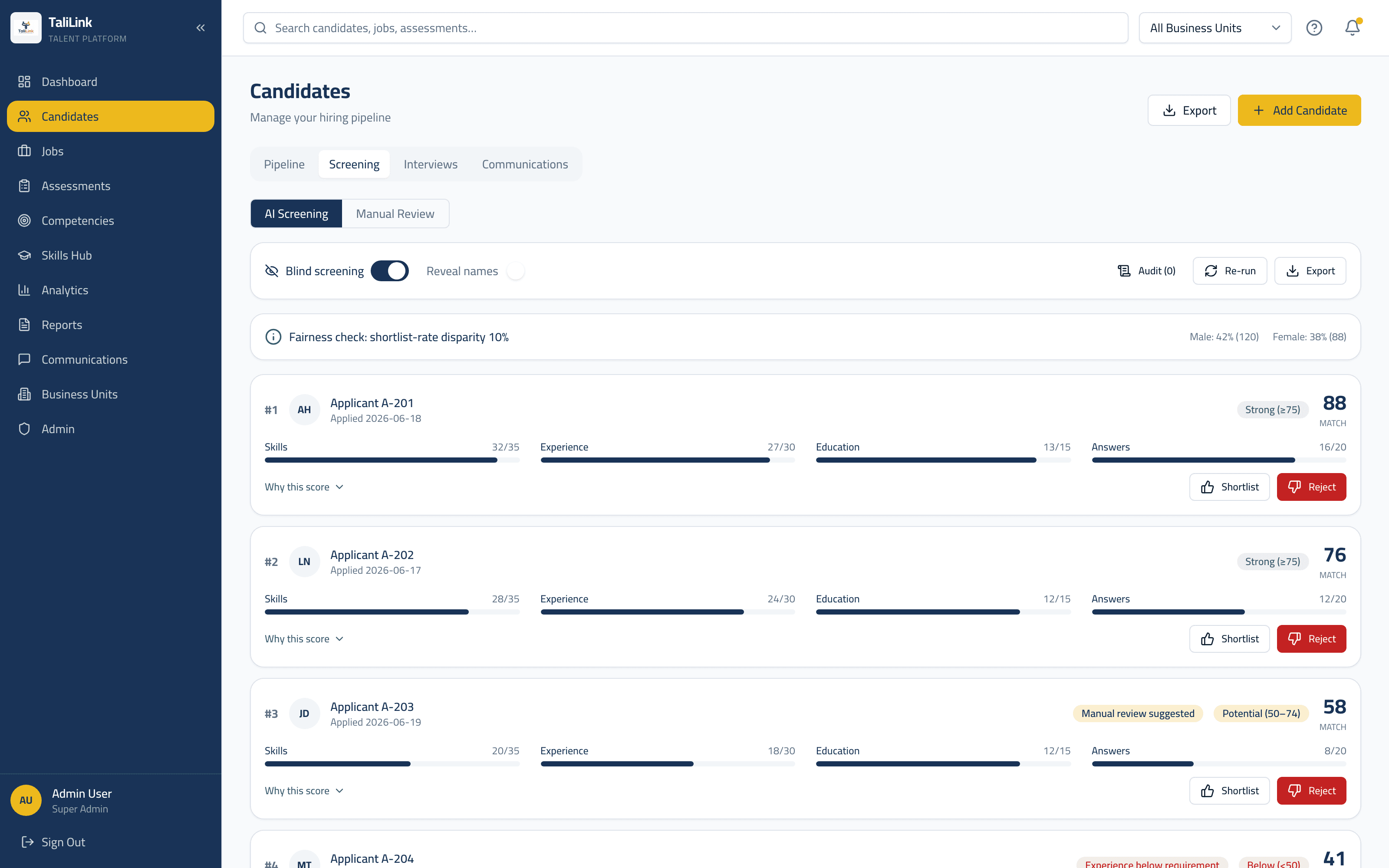Open Analytics in sidebar
The image size is (1389, 868).
(110, 290)
